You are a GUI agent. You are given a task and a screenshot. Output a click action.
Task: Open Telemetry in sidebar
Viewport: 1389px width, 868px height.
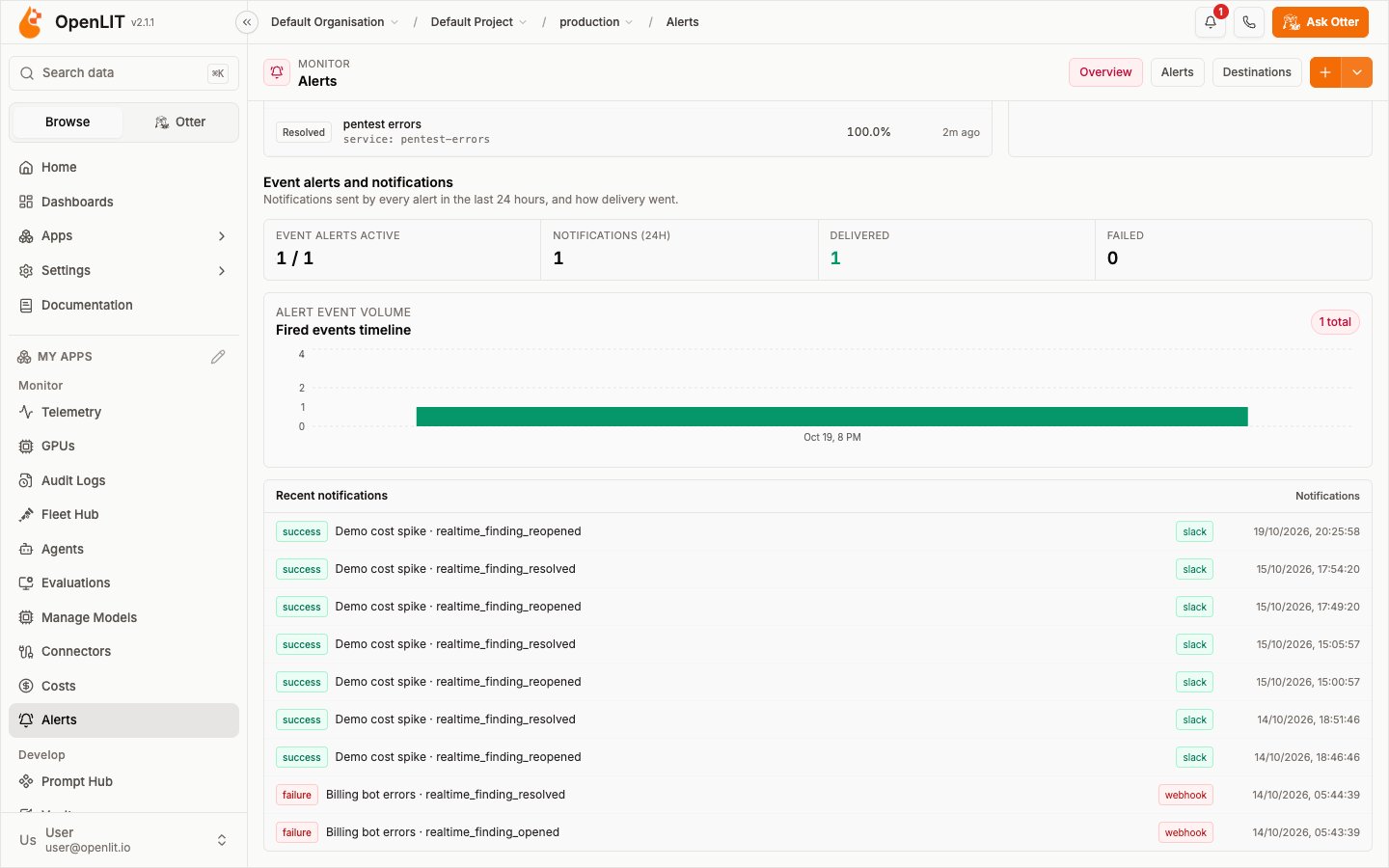coord(123,412)
